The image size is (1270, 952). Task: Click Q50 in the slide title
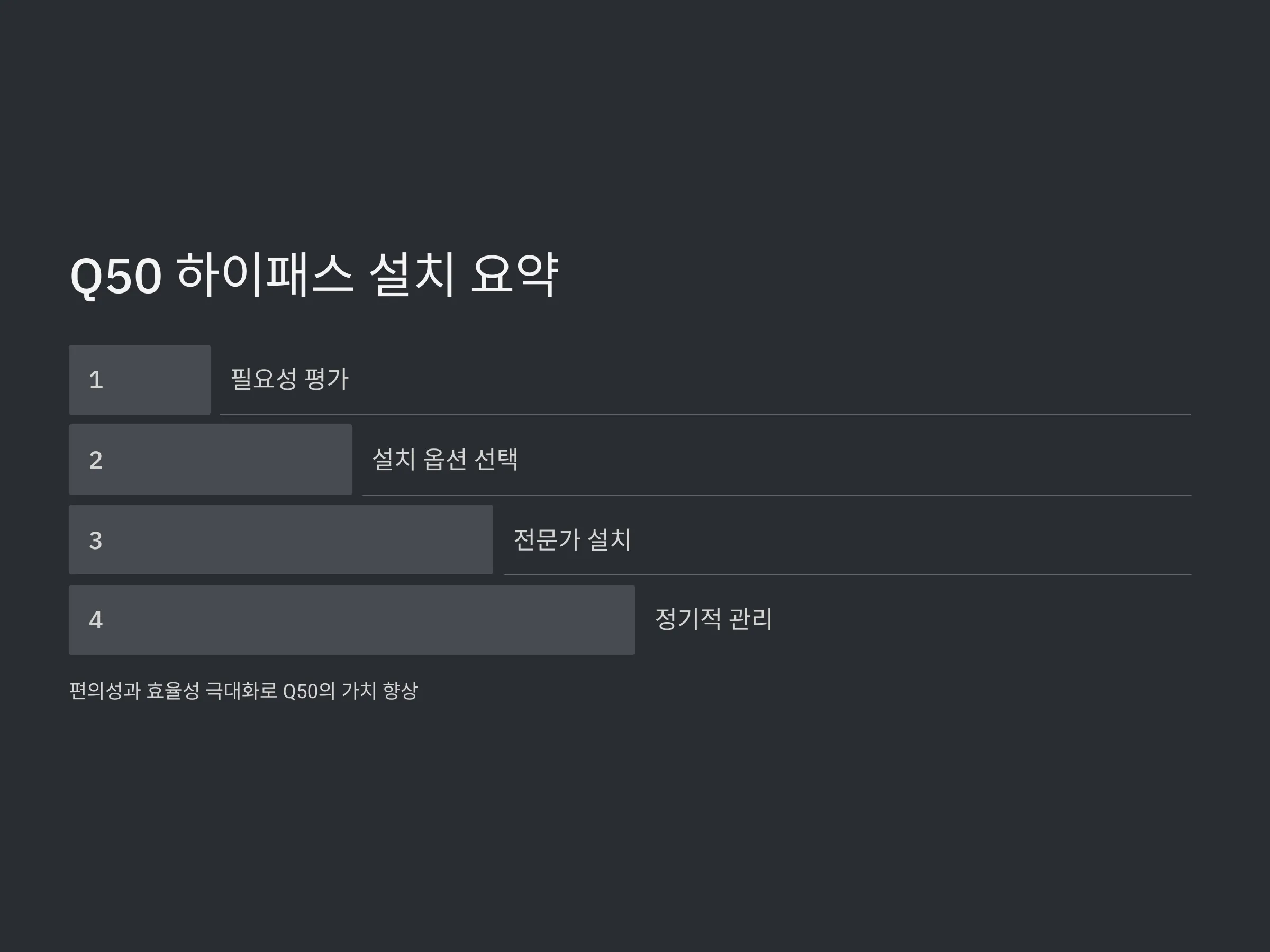(x=115, y=276)
